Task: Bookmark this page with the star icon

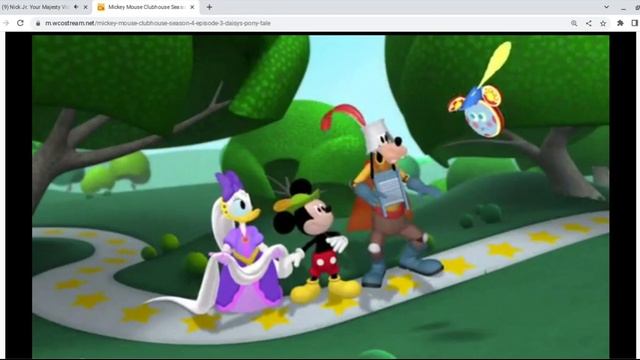Action: click(603, 23)
